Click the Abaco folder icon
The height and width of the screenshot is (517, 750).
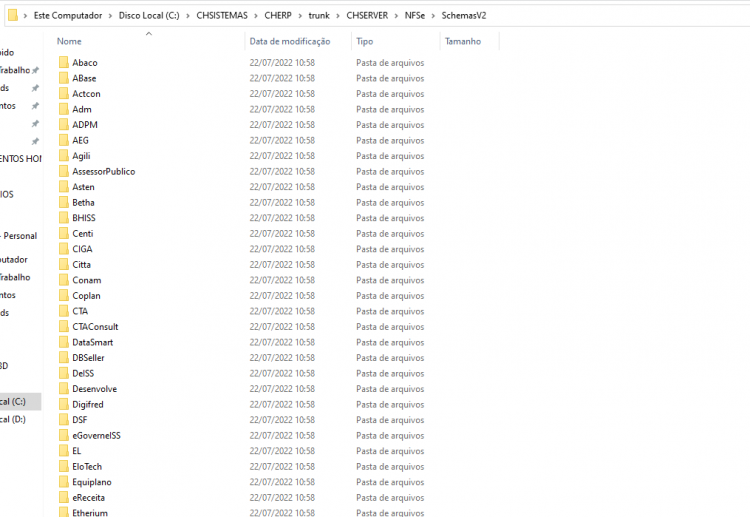pyautogui.click(x=64, y=62)
